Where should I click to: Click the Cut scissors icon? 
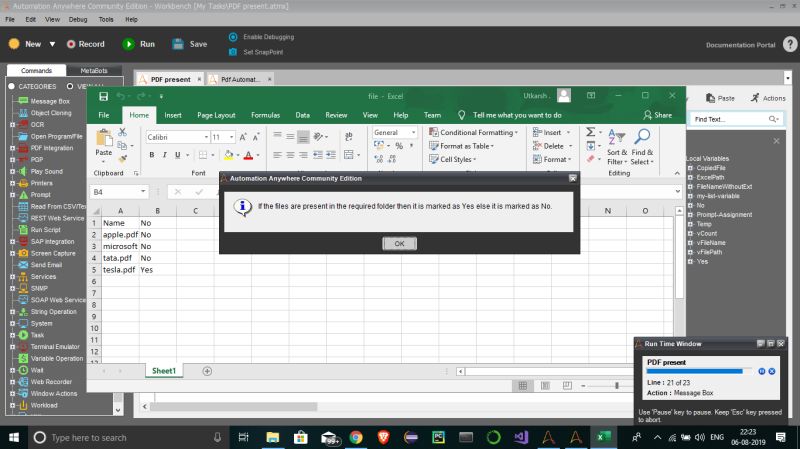point(122,132)
